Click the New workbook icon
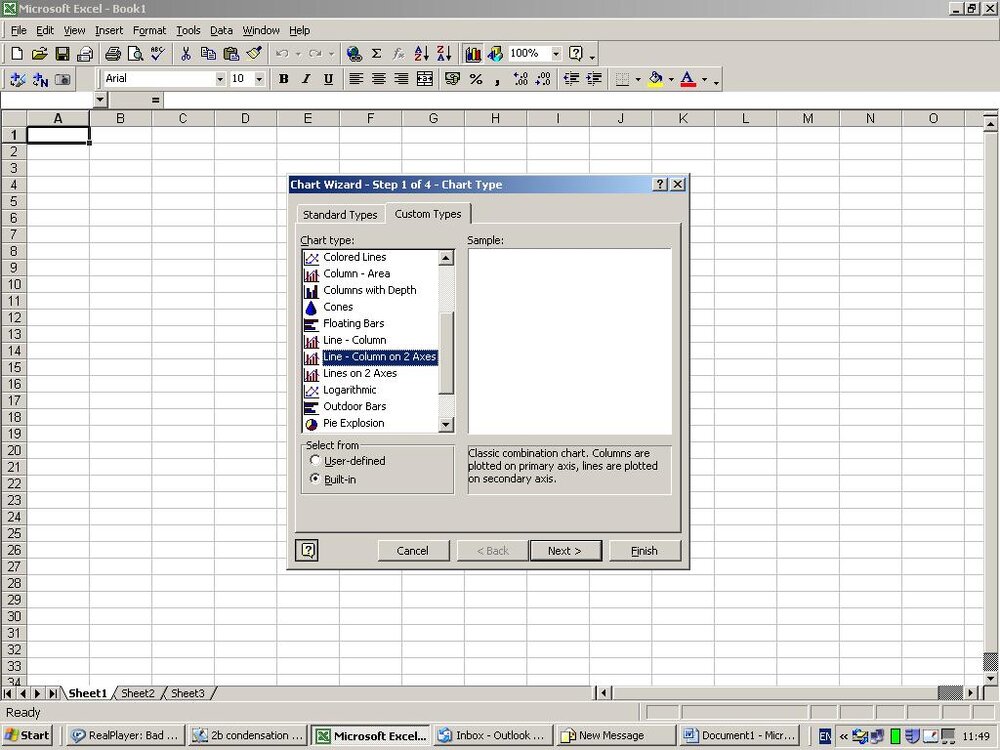1000x750 pixels. tap(17, 54)
